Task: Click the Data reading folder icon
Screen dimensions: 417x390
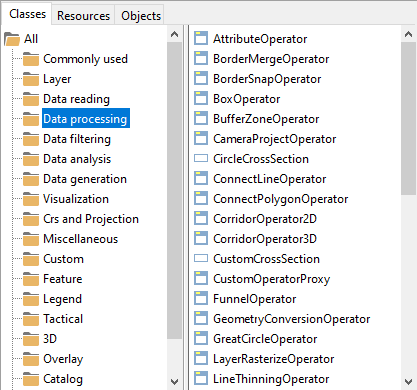Action: coord(31,99)
